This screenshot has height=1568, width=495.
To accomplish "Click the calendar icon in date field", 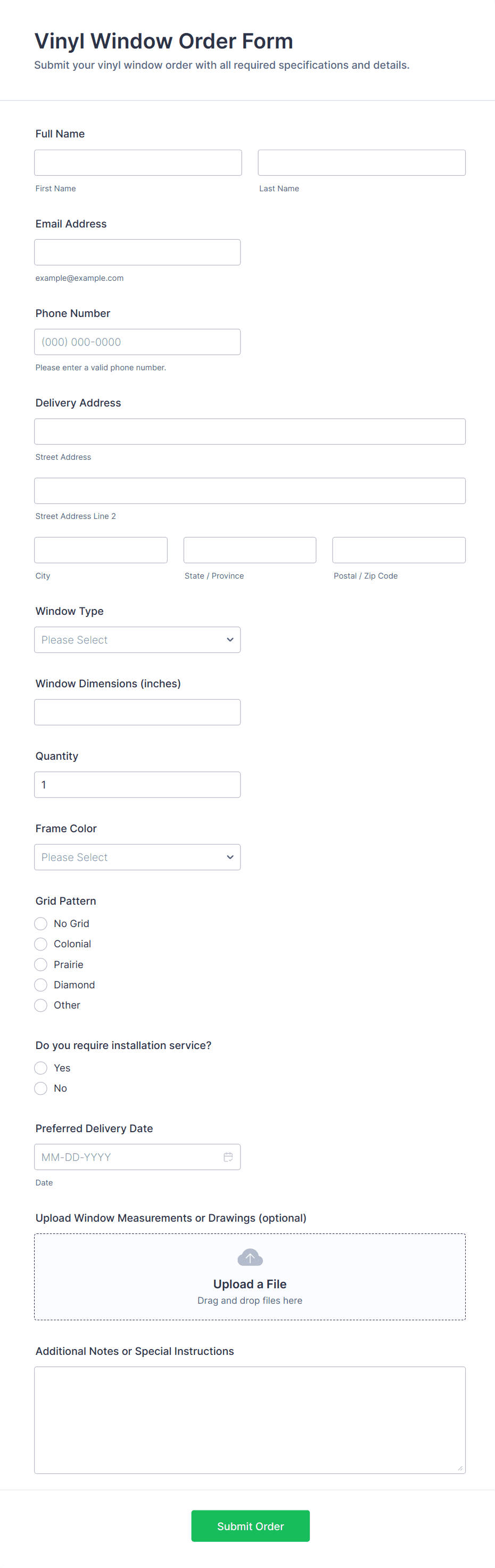I will [228, 1157].
